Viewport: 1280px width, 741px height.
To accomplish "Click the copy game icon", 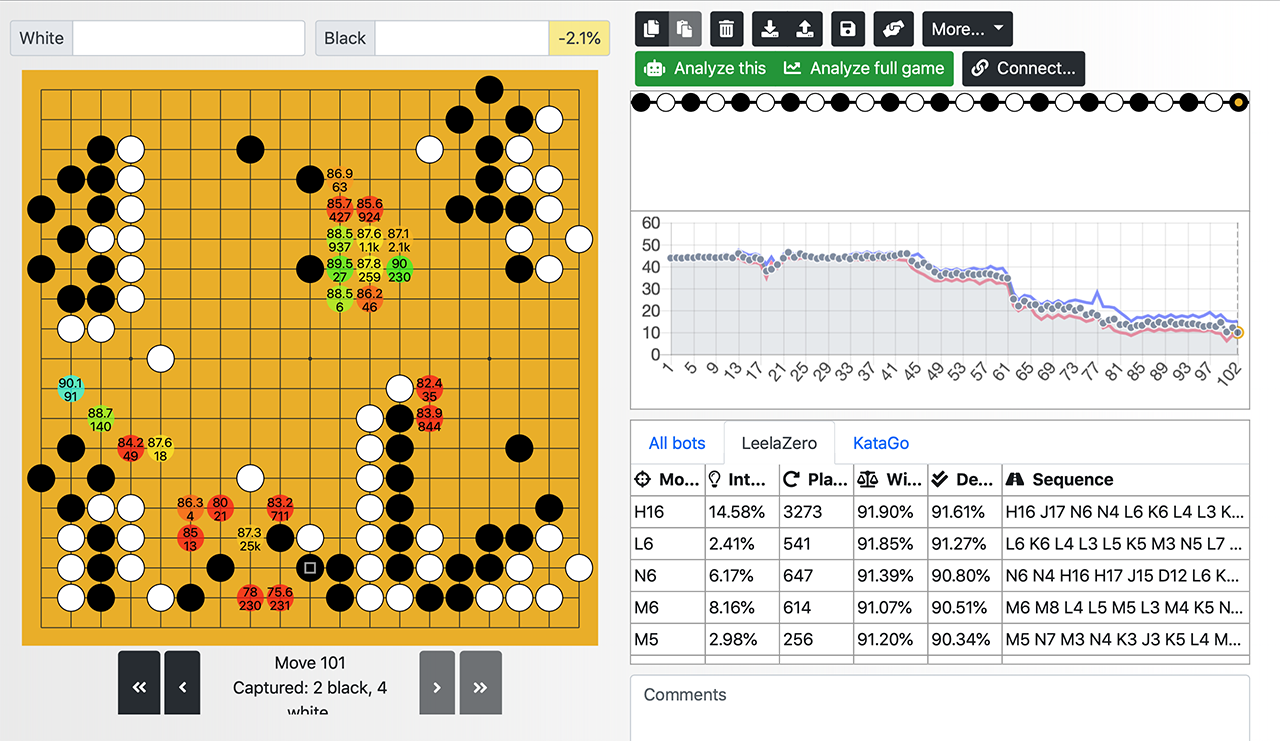I will (x=652, y=29).
